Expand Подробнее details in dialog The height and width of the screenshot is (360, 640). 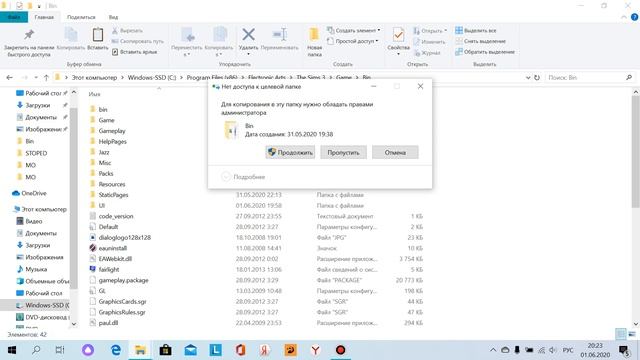point(243,177)
